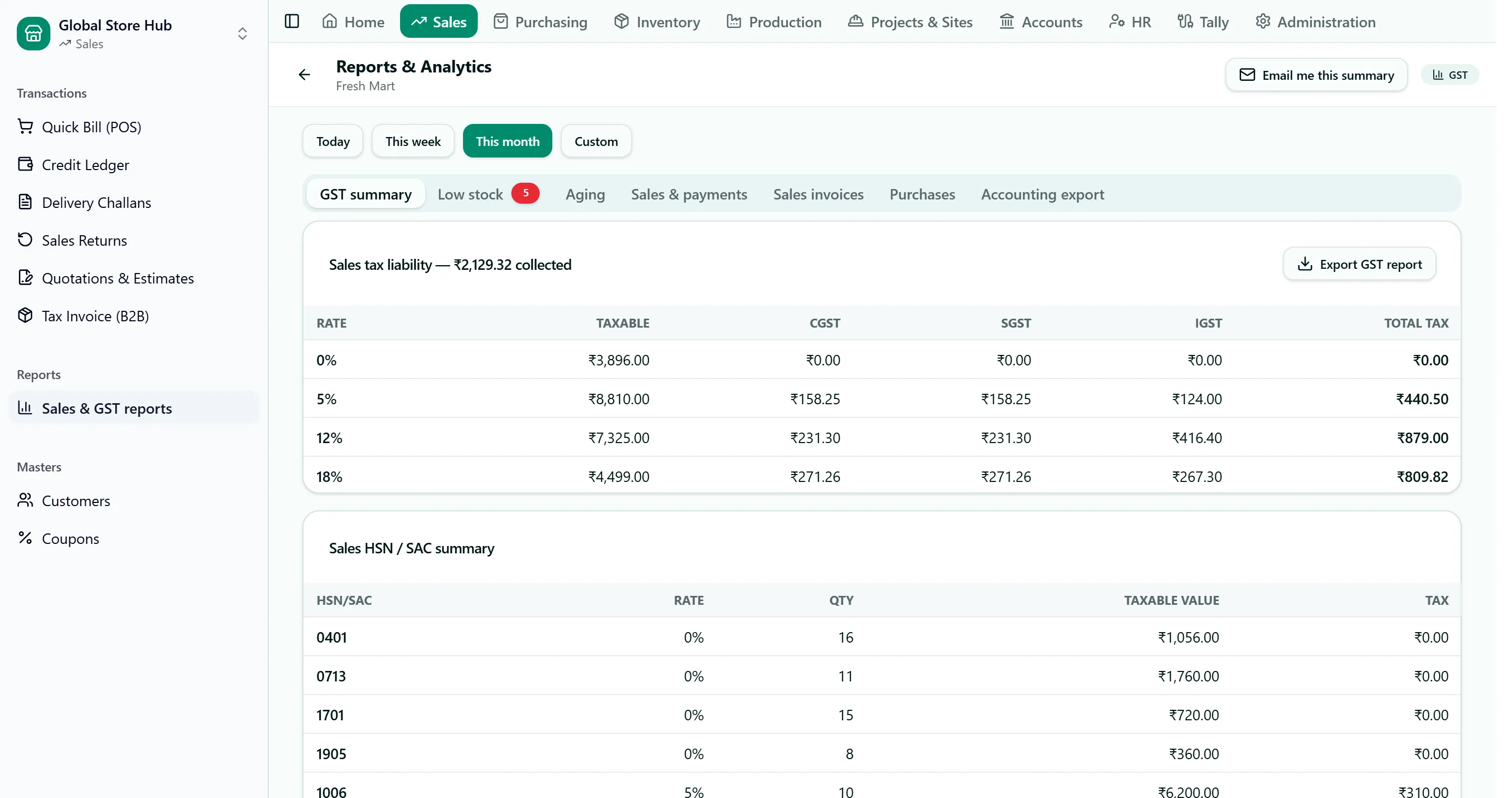
Task: Switch to the GST summary tab
Action: 366,194
